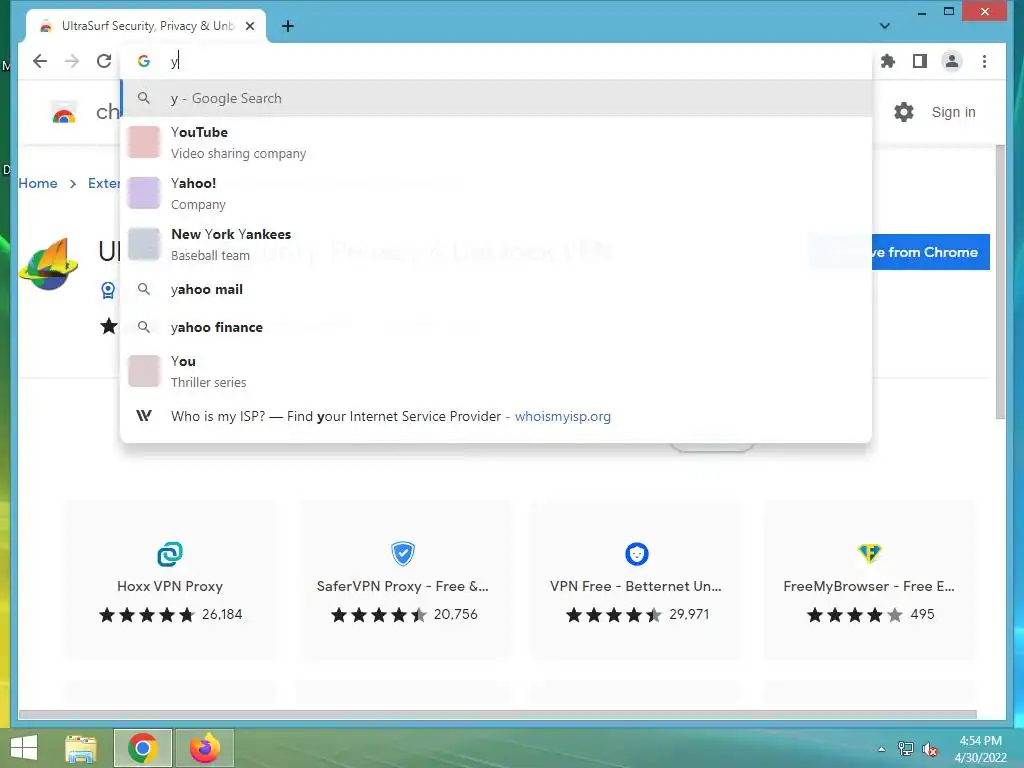The height and width of the screenshot is (768, 1024).
Task: Click the SaferVPN shield icon
Action: [x=403, y=554]
